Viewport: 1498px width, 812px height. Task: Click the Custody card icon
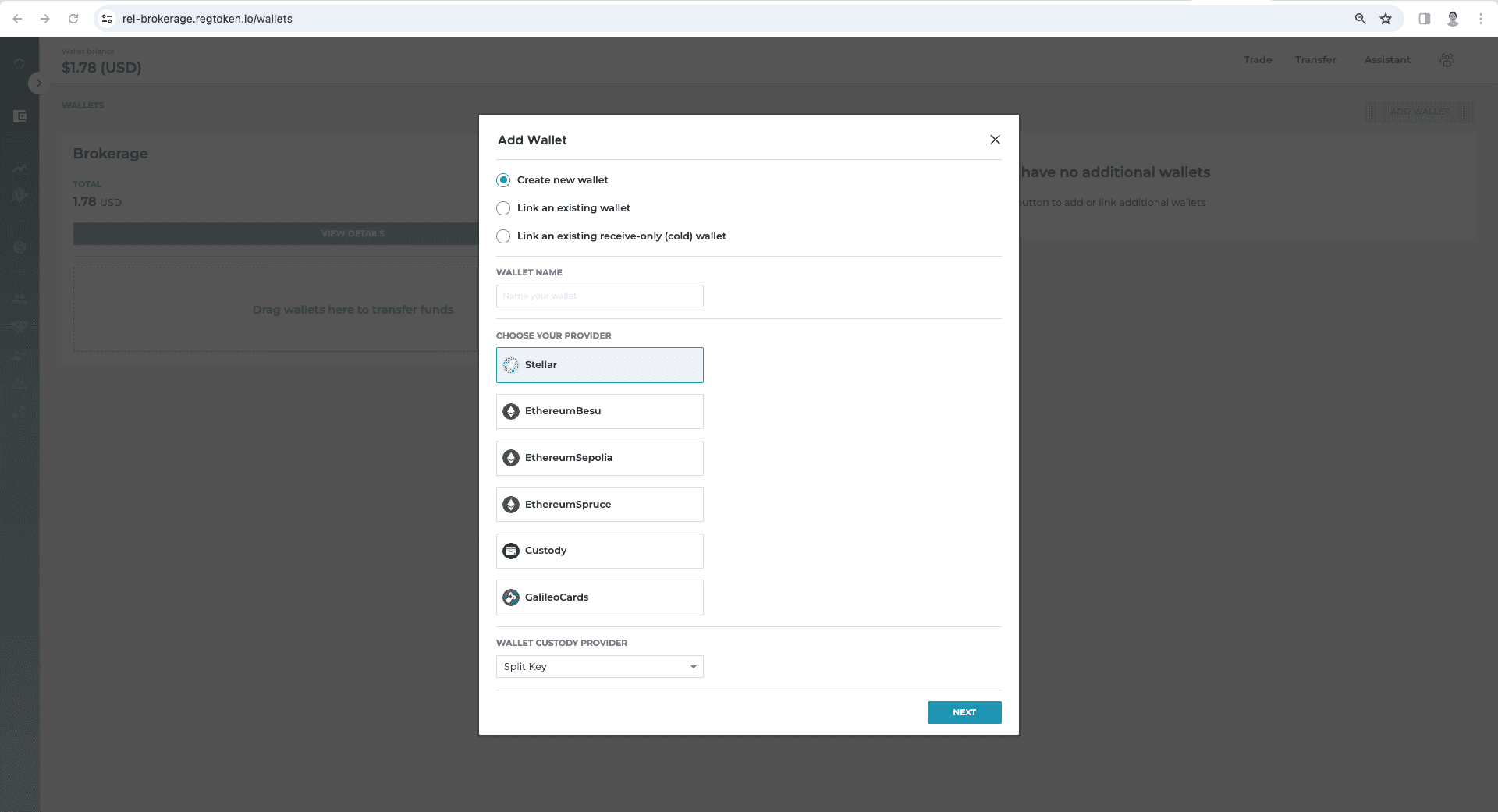pyautogui.click(x=511, y=551)
